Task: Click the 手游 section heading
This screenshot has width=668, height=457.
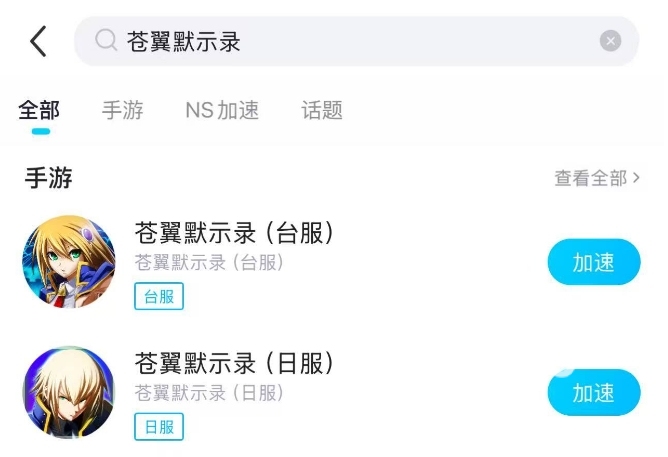Action: (x=49, y=178)
